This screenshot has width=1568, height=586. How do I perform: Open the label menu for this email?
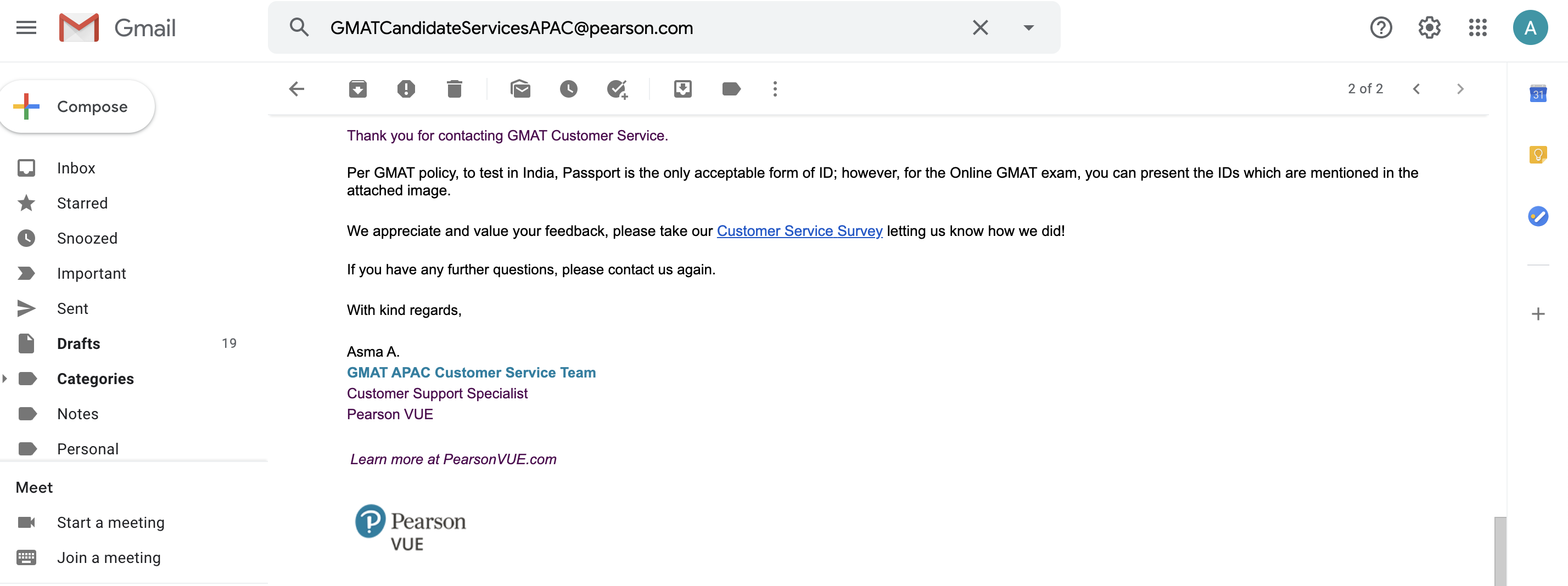(x=732, y=89)
